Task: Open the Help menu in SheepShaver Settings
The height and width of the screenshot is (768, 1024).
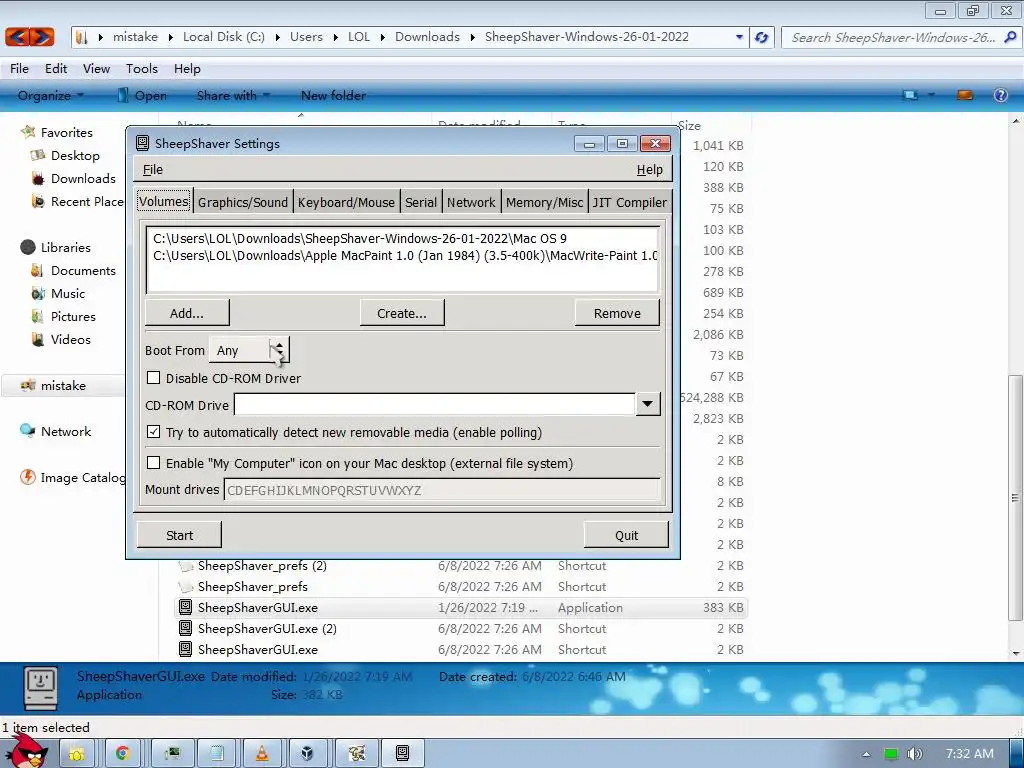Action: (x=649, y=170)
